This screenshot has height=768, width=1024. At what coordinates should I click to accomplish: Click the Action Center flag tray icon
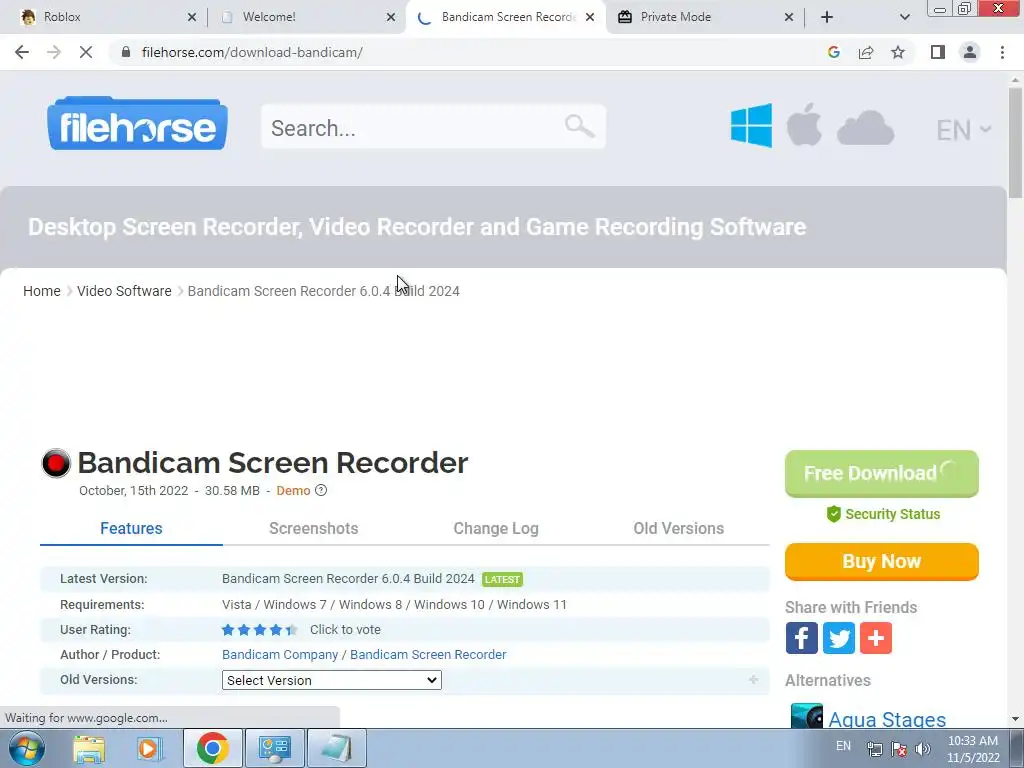(x=899, y=749)
